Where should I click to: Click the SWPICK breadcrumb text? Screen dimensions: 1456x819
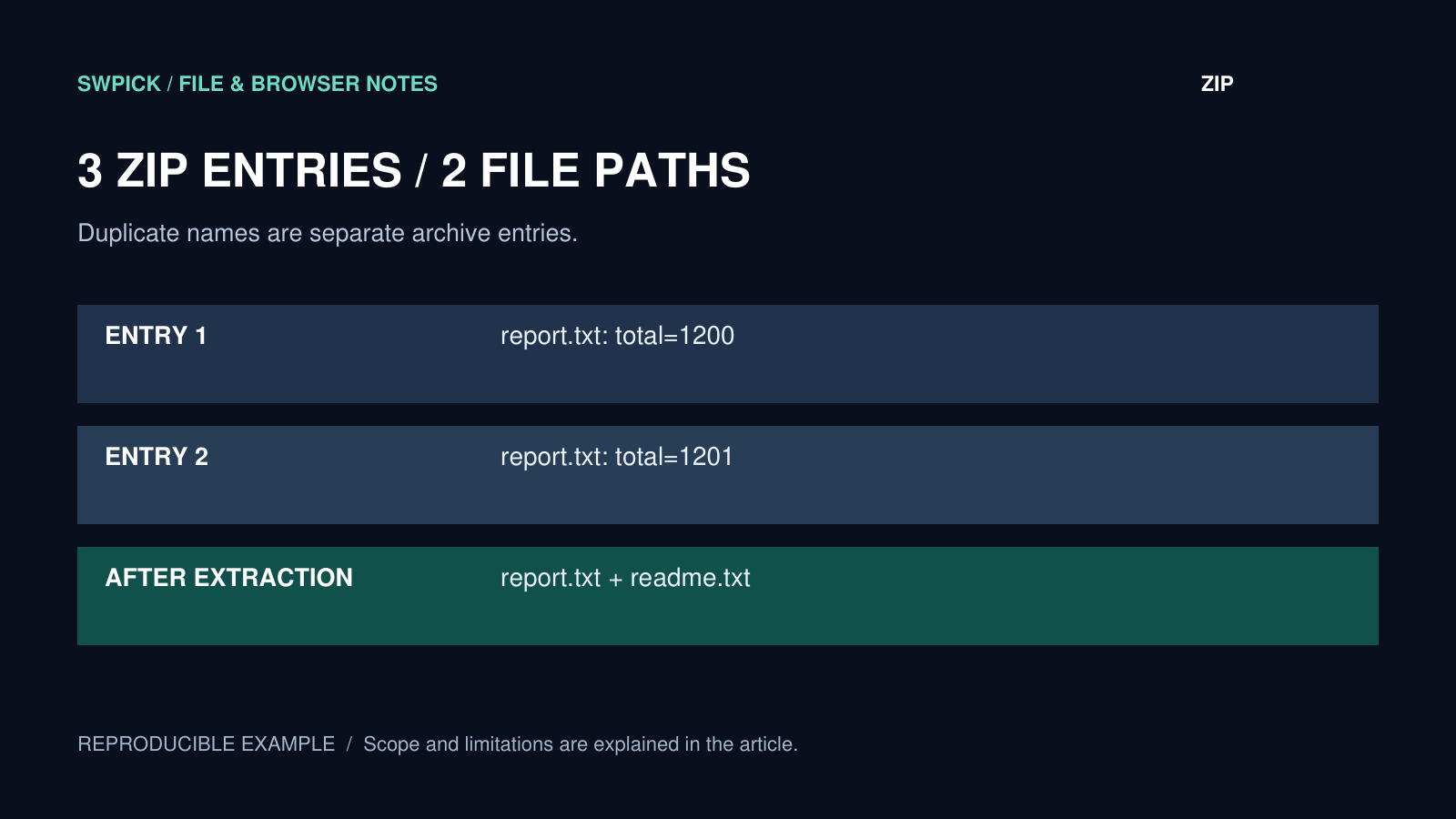[x=119, y=84]
